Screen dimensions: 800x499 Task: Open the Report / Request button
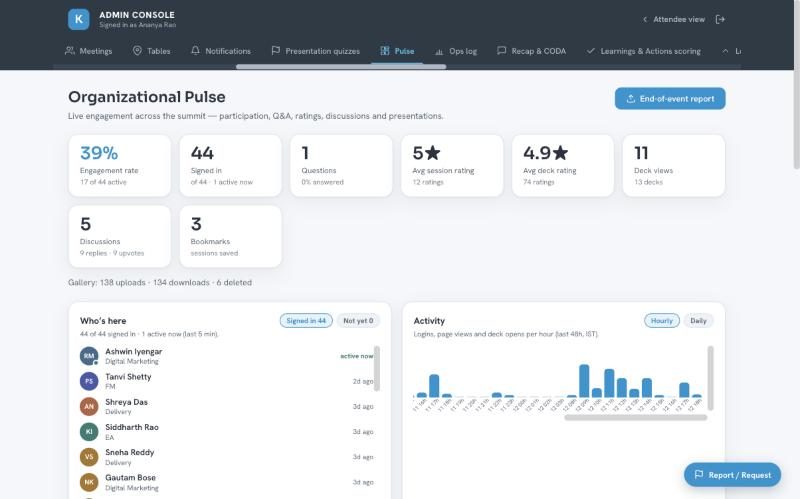point(732,475)
